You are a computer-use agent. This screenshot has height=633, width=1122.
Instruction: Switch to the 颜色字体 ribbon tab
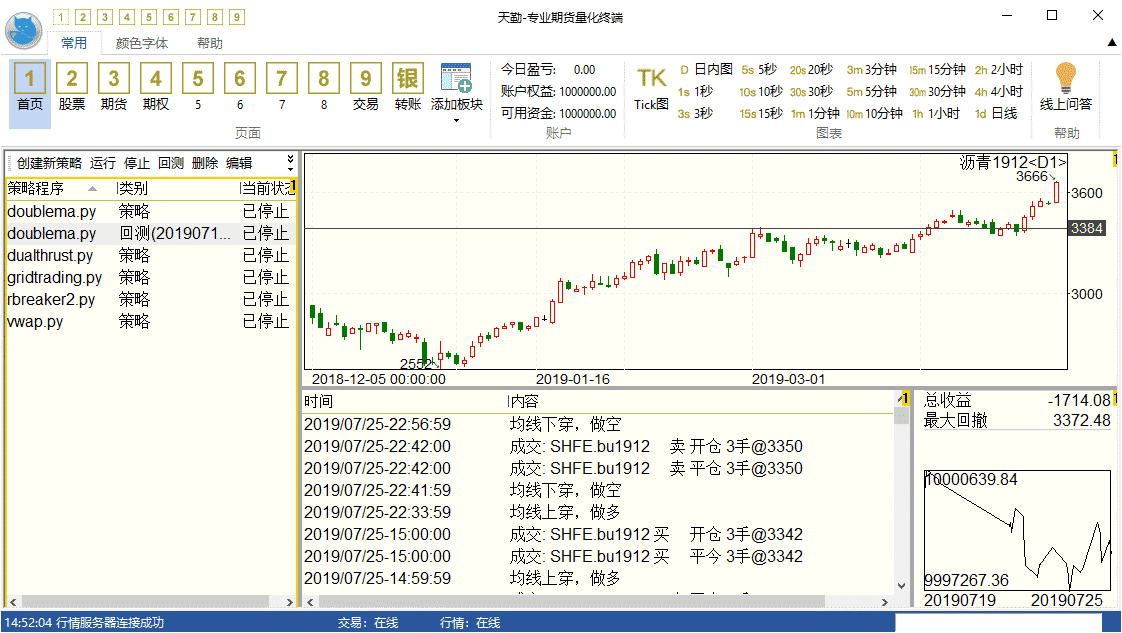142,43
